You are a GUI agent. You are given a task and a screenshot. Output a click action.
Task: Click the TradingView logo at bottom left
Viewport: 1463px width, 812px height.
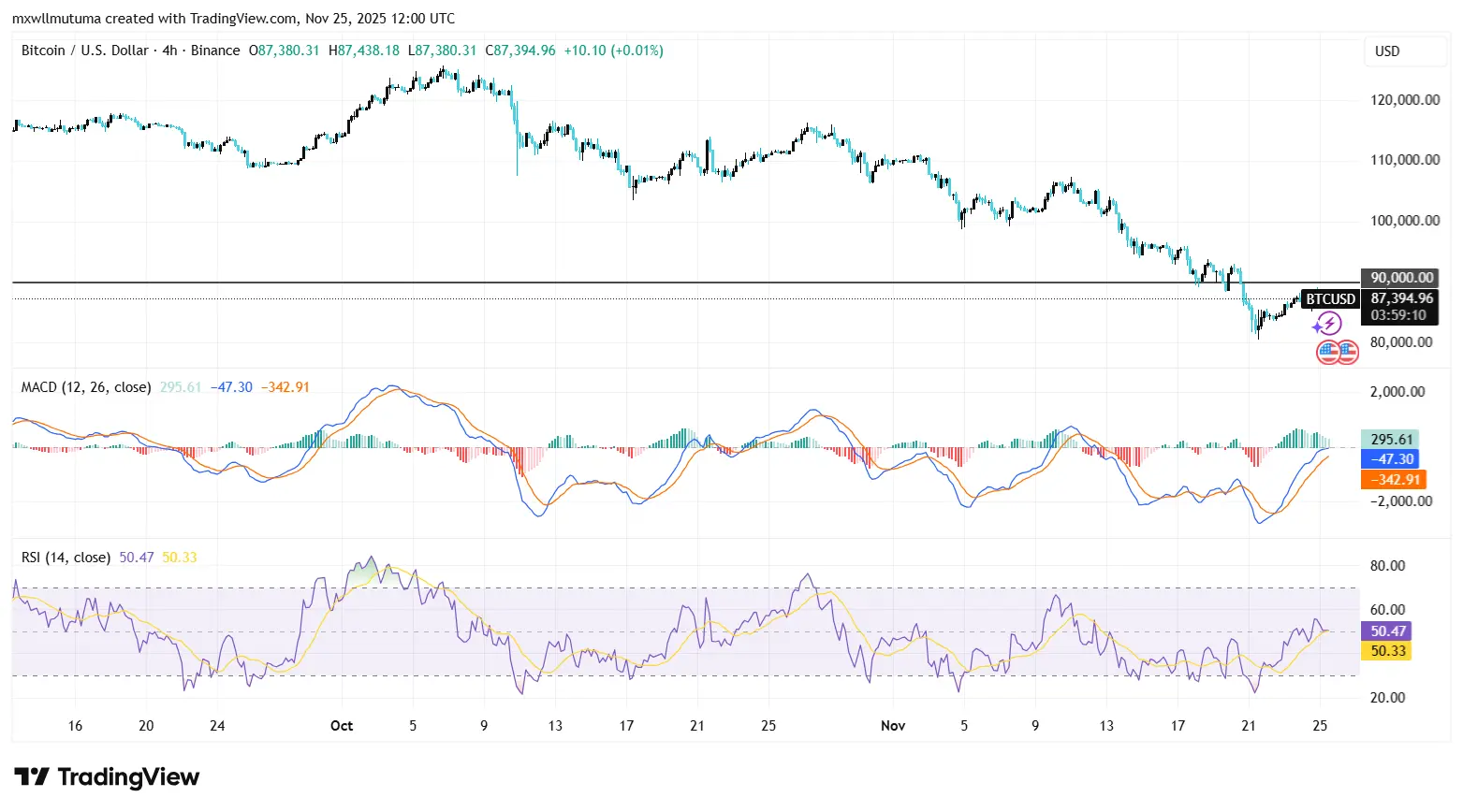pyautogui.click(x=106, y=777)
